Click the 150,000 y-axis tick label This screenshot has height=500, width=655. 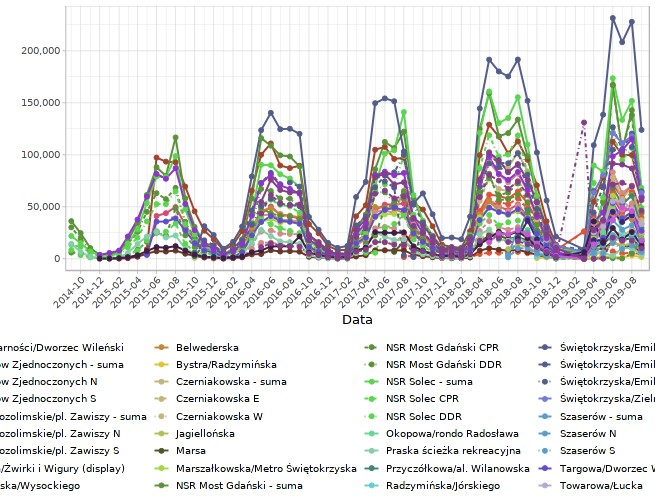coord(41,103)
